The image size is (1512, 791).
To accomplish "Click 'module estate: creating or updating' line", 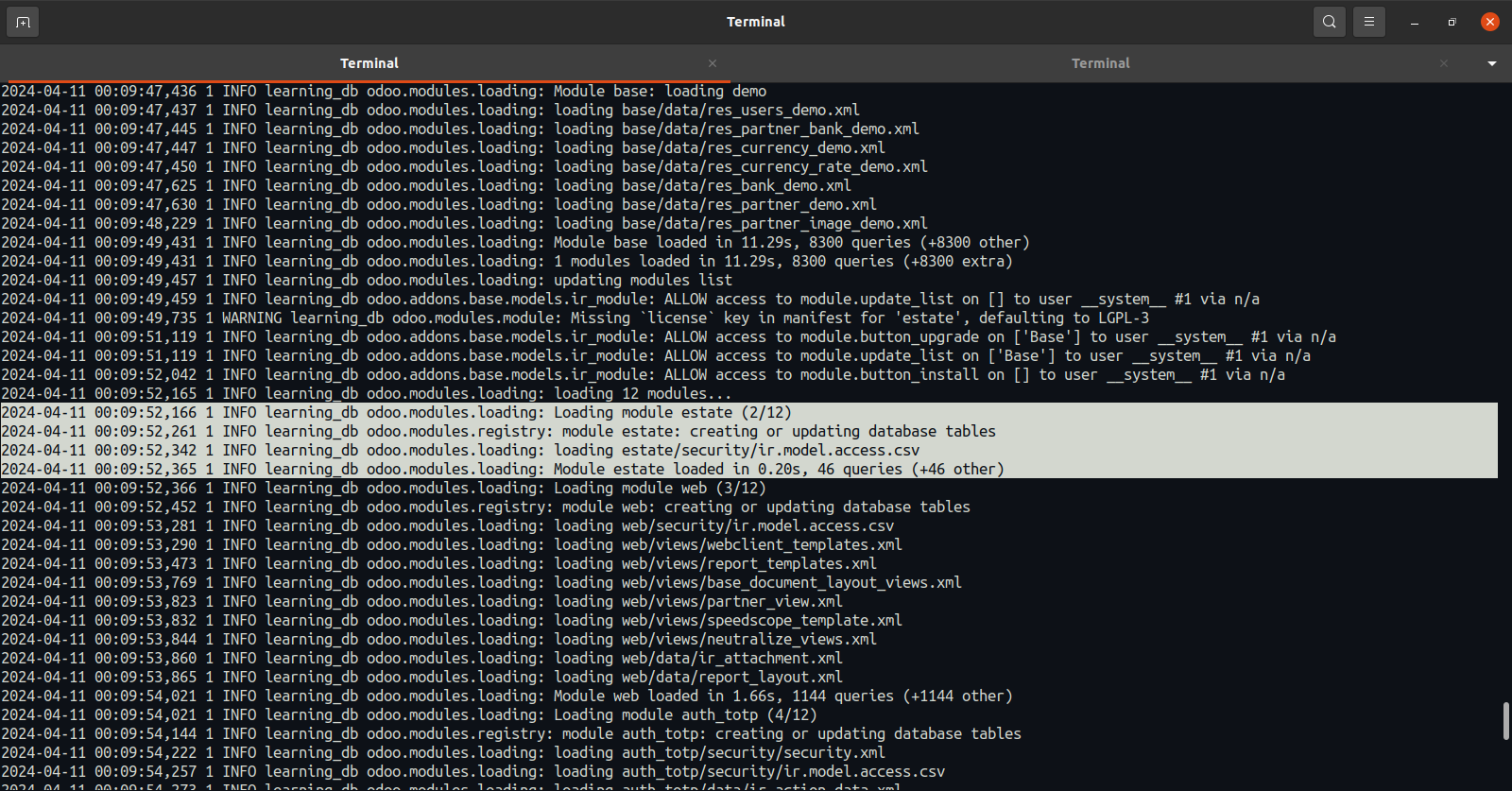I will (x=498, y=432).
